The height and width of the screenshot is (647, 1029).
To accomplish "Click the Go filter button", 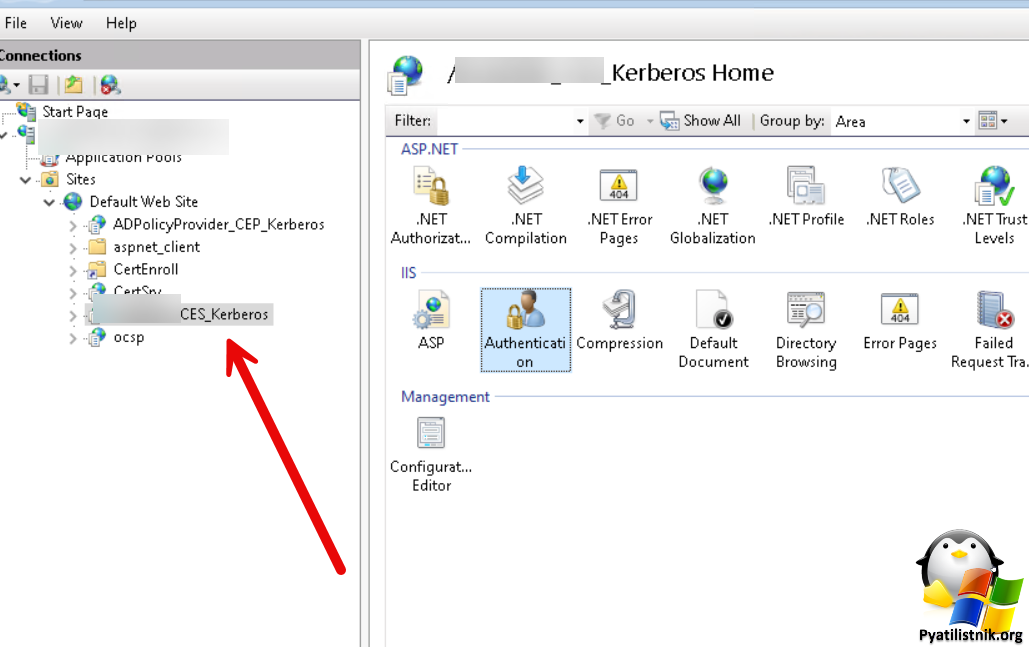I will click(614, 121).
